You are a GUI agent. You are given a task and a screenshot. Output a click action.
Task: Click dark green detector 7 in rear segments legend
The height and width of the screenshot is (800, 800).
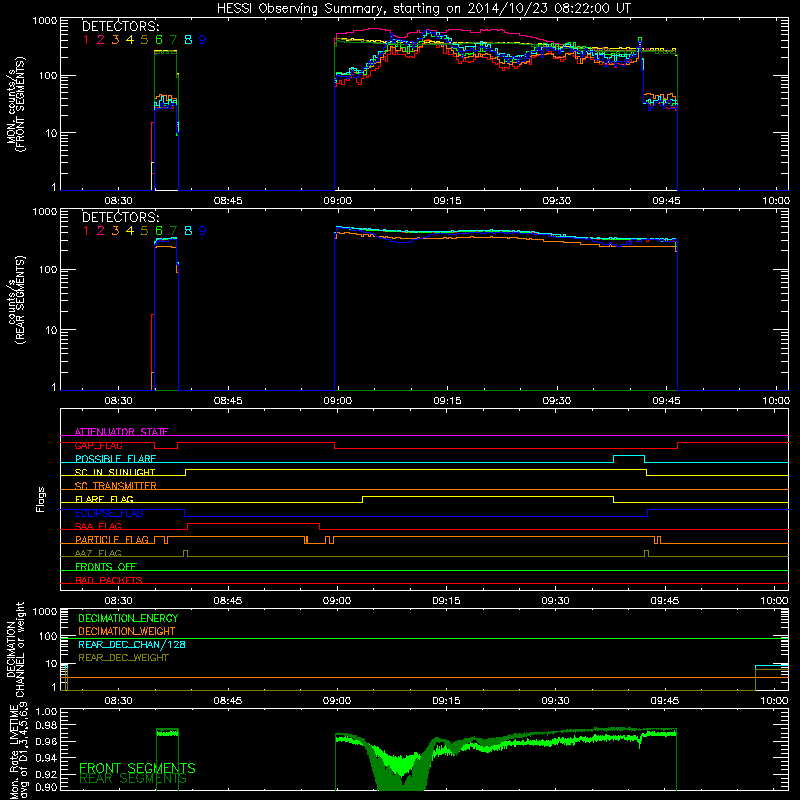tap(173, 231)
